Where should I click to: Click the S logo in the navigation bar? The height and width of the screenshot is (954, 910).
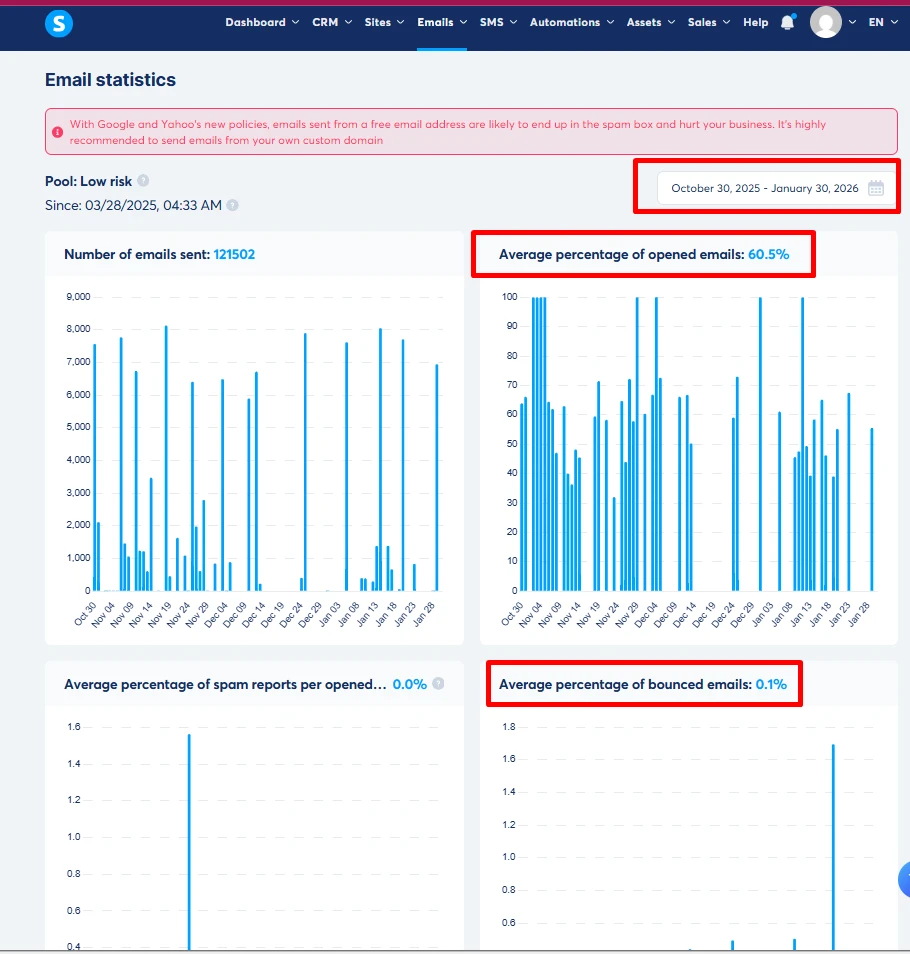[59, 23]
